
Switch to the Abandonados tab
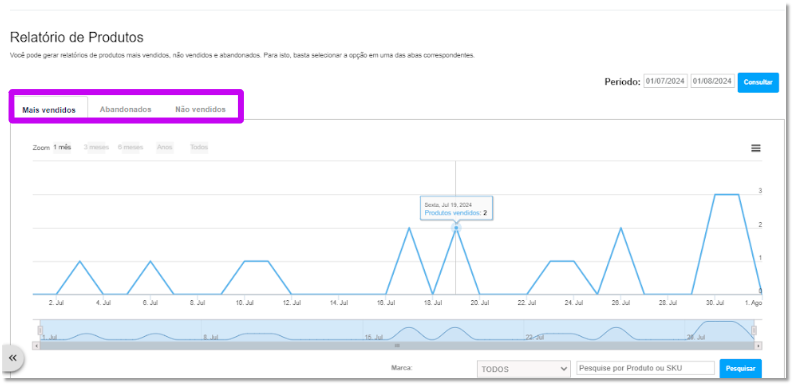[125, 109]
